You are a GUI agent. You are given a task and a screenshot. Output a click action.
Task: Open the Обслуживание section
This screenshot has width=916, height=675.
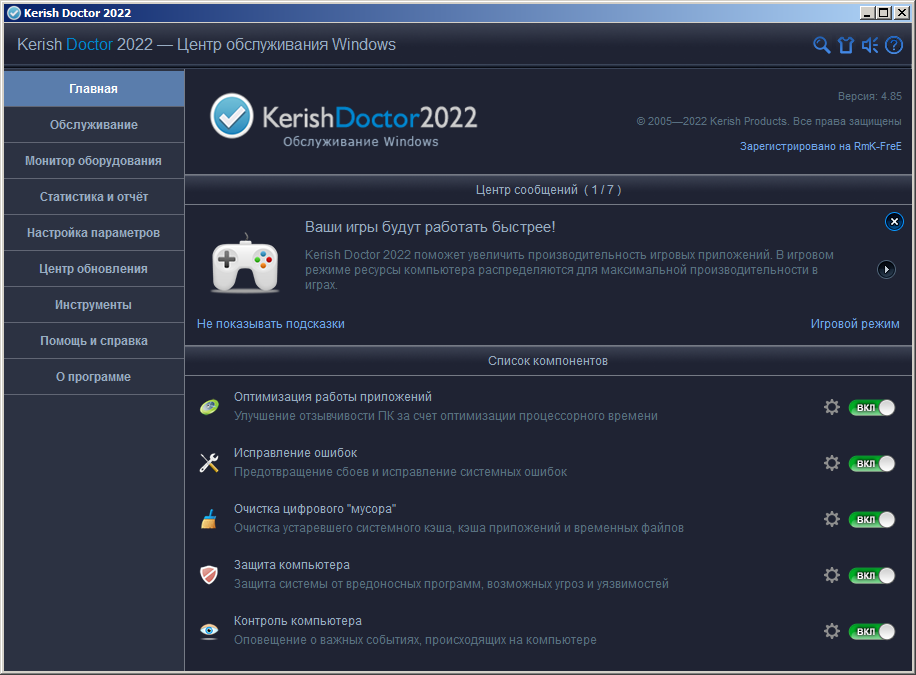coord(94,125)
